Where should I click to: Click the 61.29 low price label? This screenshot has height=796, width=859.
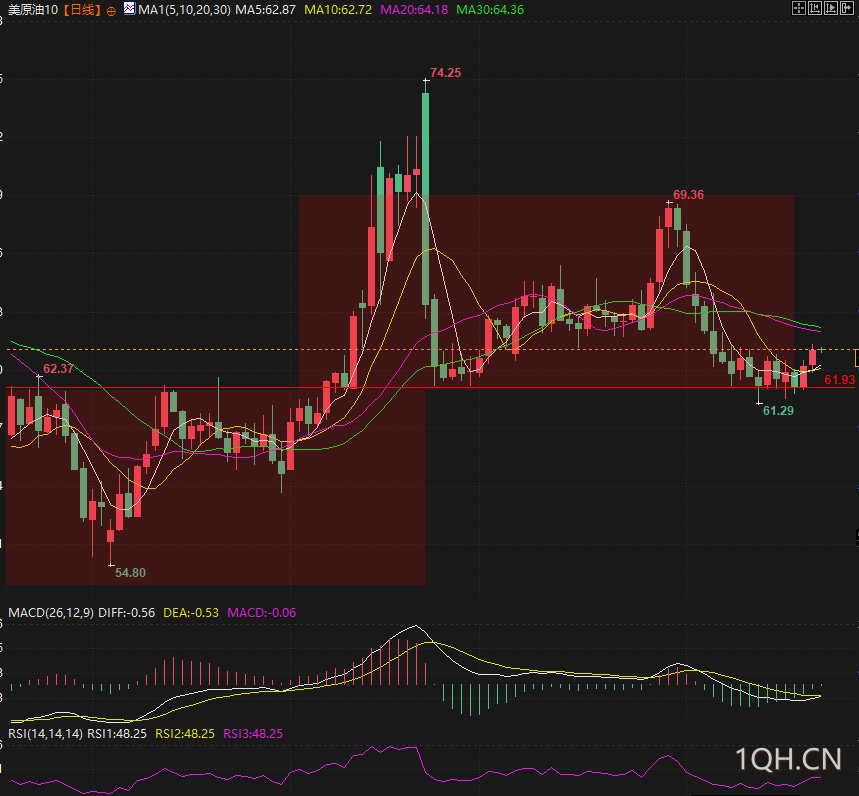pyautogui.click(x=777, y=410)
